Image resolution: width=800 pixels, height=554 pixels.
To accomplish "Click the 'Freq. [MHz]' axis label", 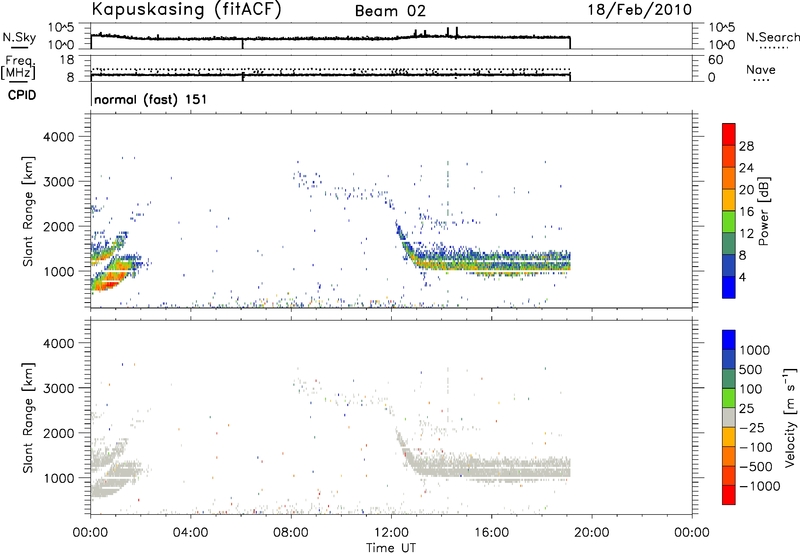I will point(19,67).
